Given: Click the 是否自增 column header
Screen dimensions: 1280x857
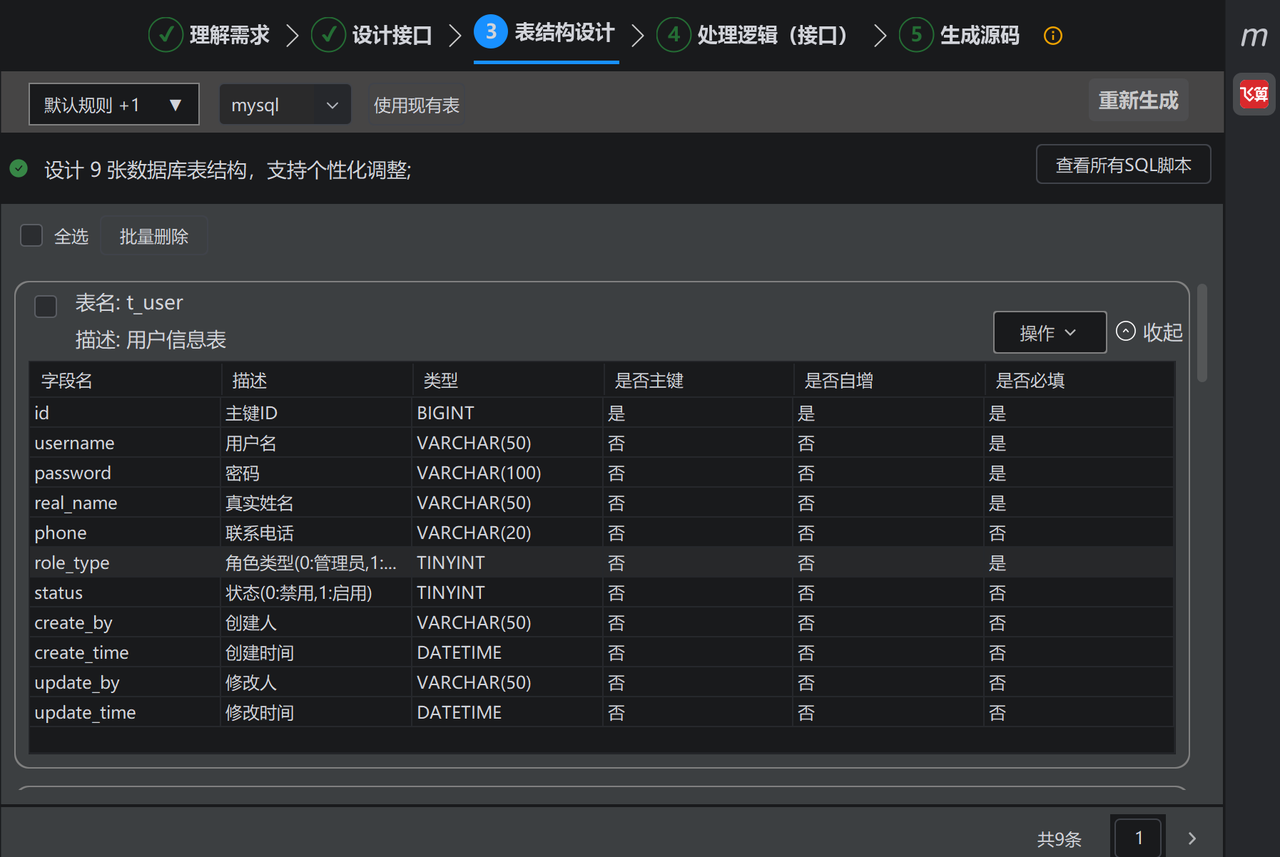Looking at the screenshot, I should point(889,380).
